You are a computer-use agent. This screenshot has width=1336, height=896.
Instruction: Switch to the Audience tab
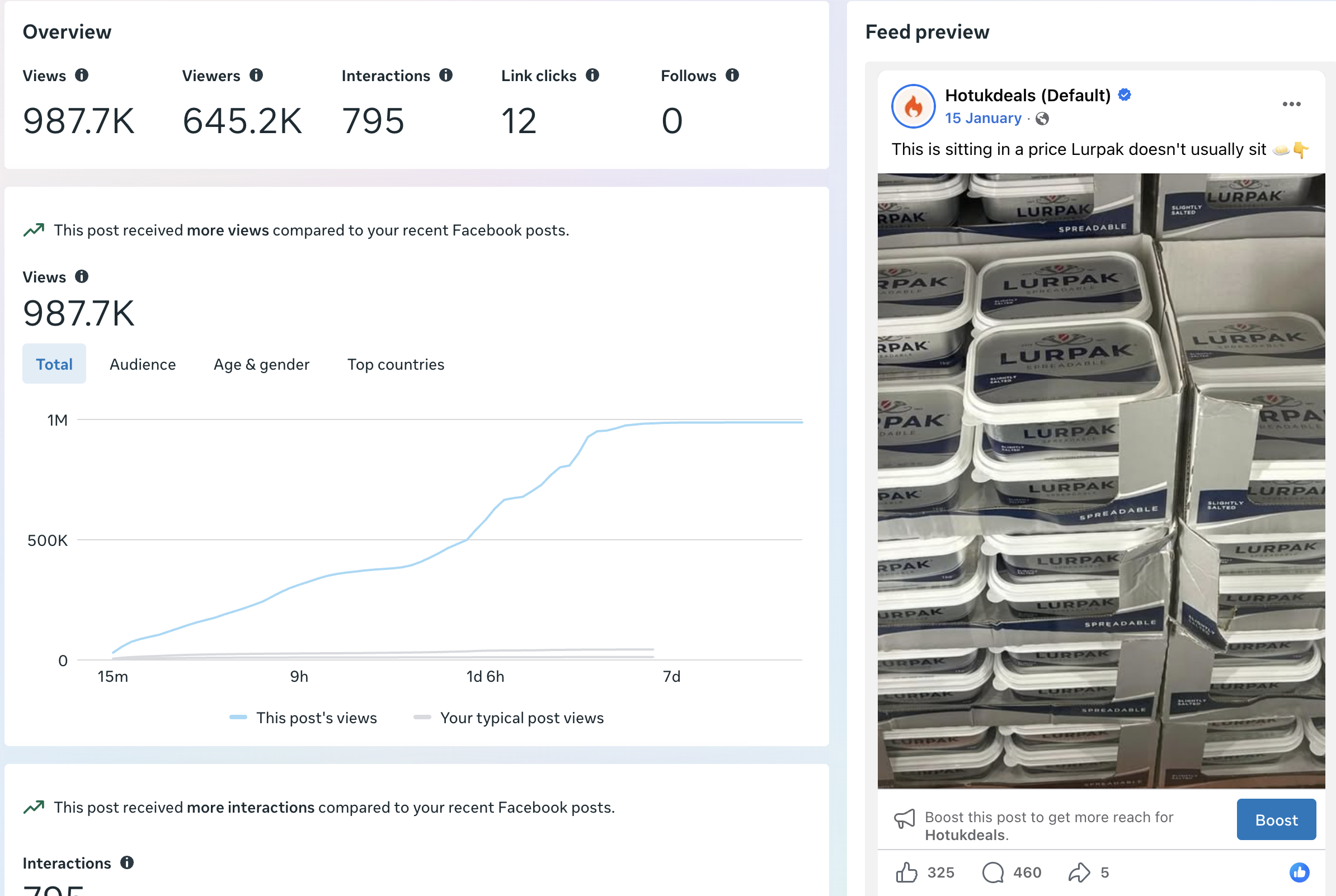[143, 364]
